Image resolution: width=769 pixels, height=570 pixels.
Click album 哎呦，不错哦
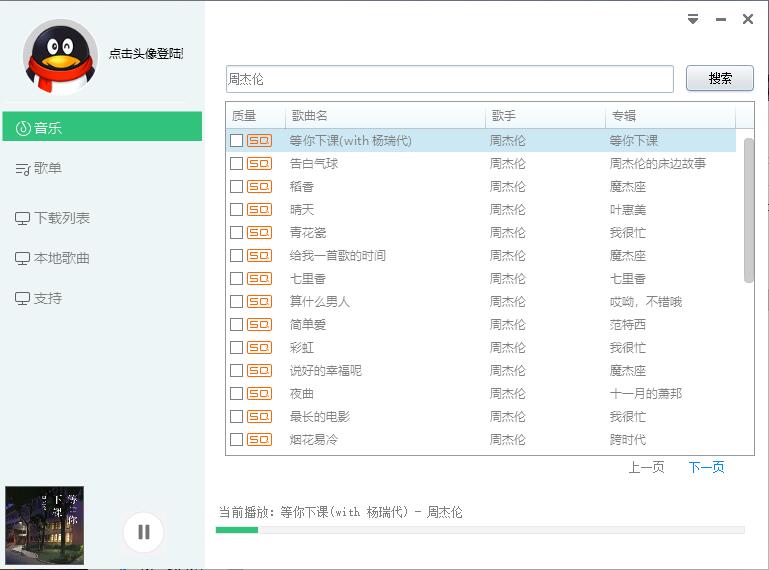coord(646,301)
